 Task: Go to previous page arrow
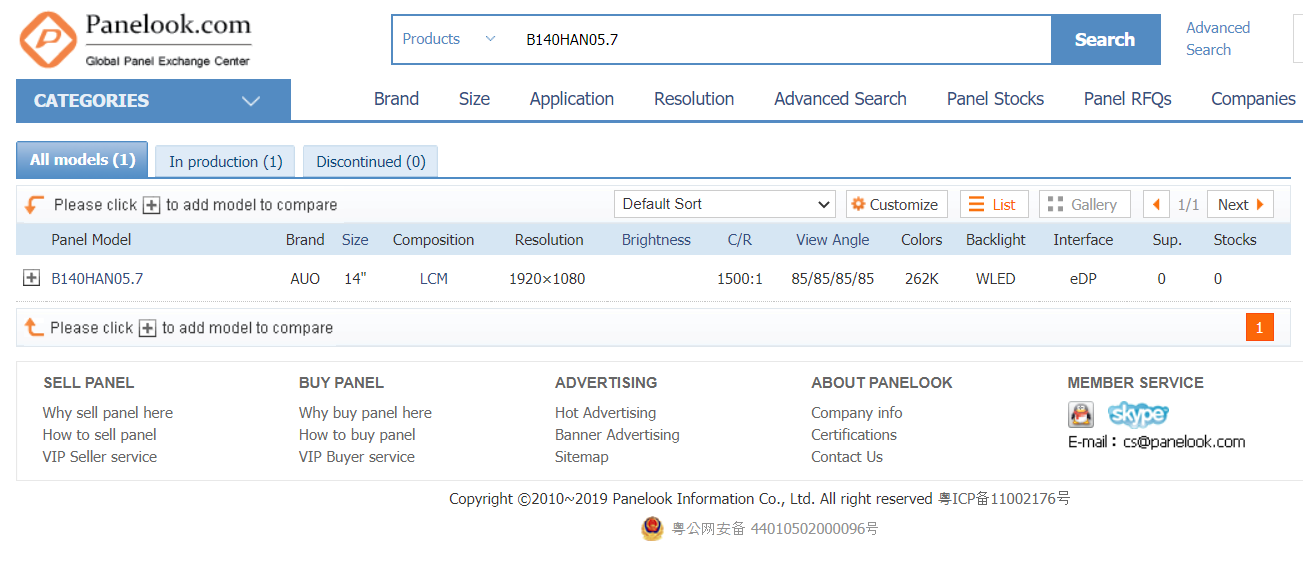point(1156,204)
